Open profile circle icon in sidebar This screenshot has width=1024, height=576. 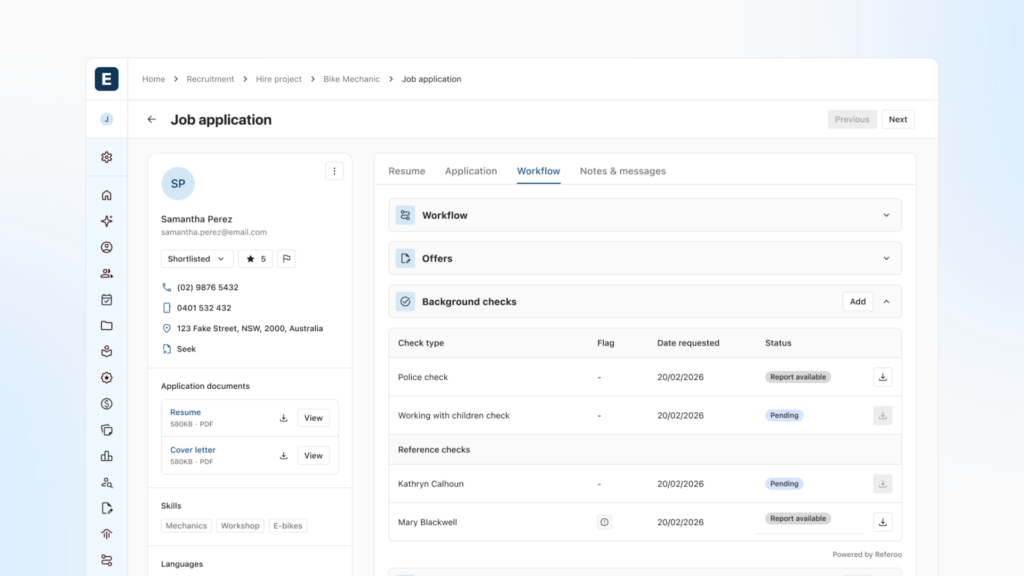[106, 248]
